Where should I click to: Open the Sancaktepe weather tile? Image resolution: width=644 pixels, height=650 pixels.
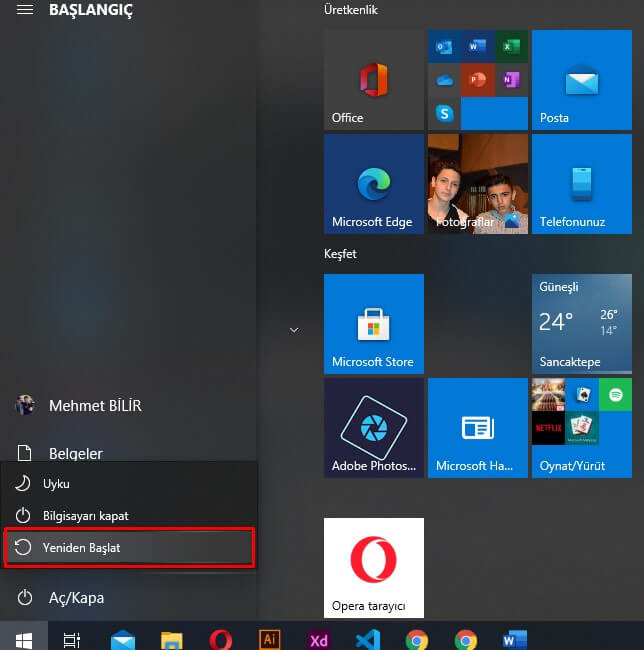click(x=582, y=324)
